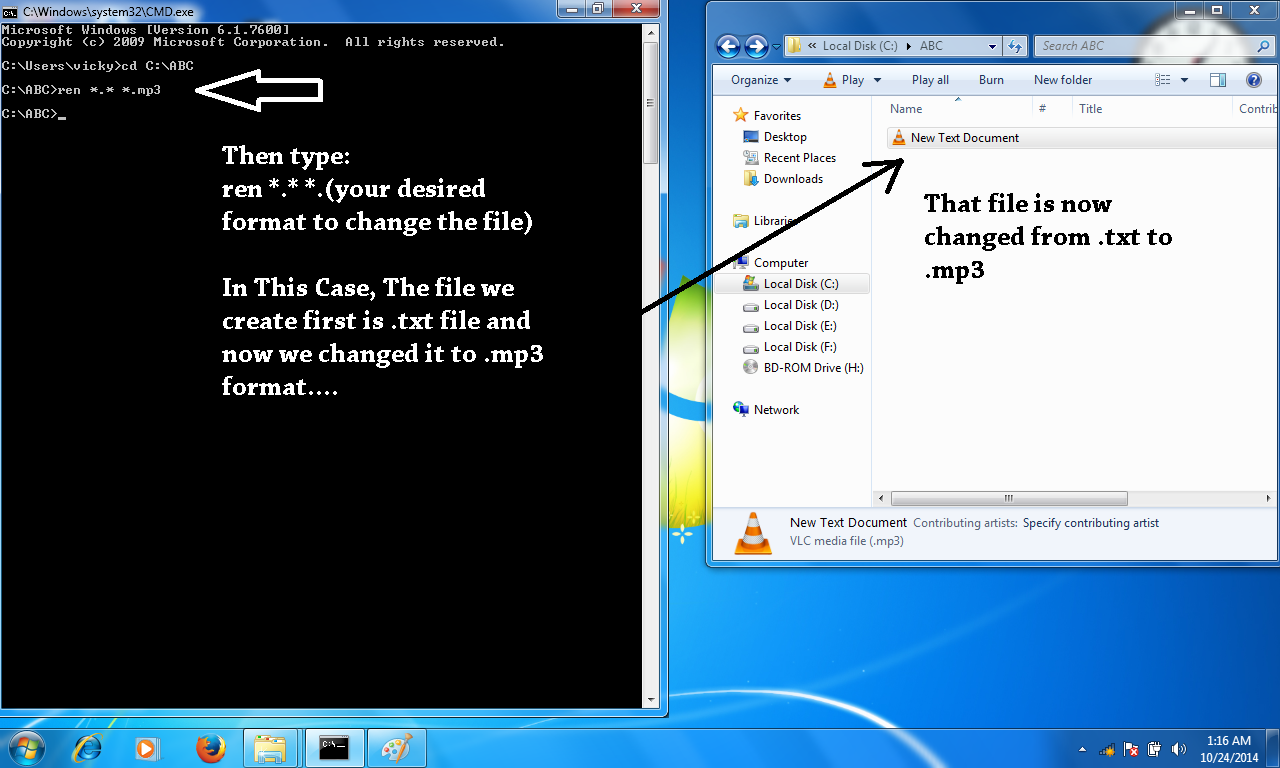Launch Firefox from the taskbar
Screen dimensions: 1280x768
pyautogui.click(x=210, y=747)
